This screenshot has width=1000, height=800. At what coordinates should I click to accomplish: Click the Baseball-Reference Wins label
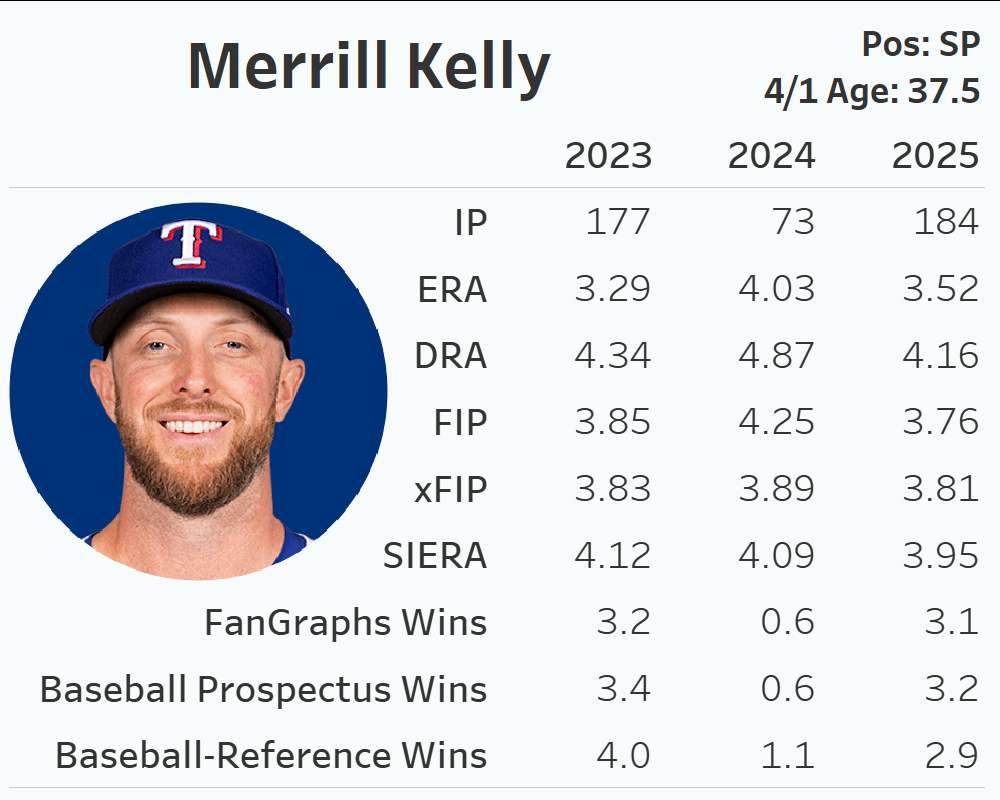[271, 756]
